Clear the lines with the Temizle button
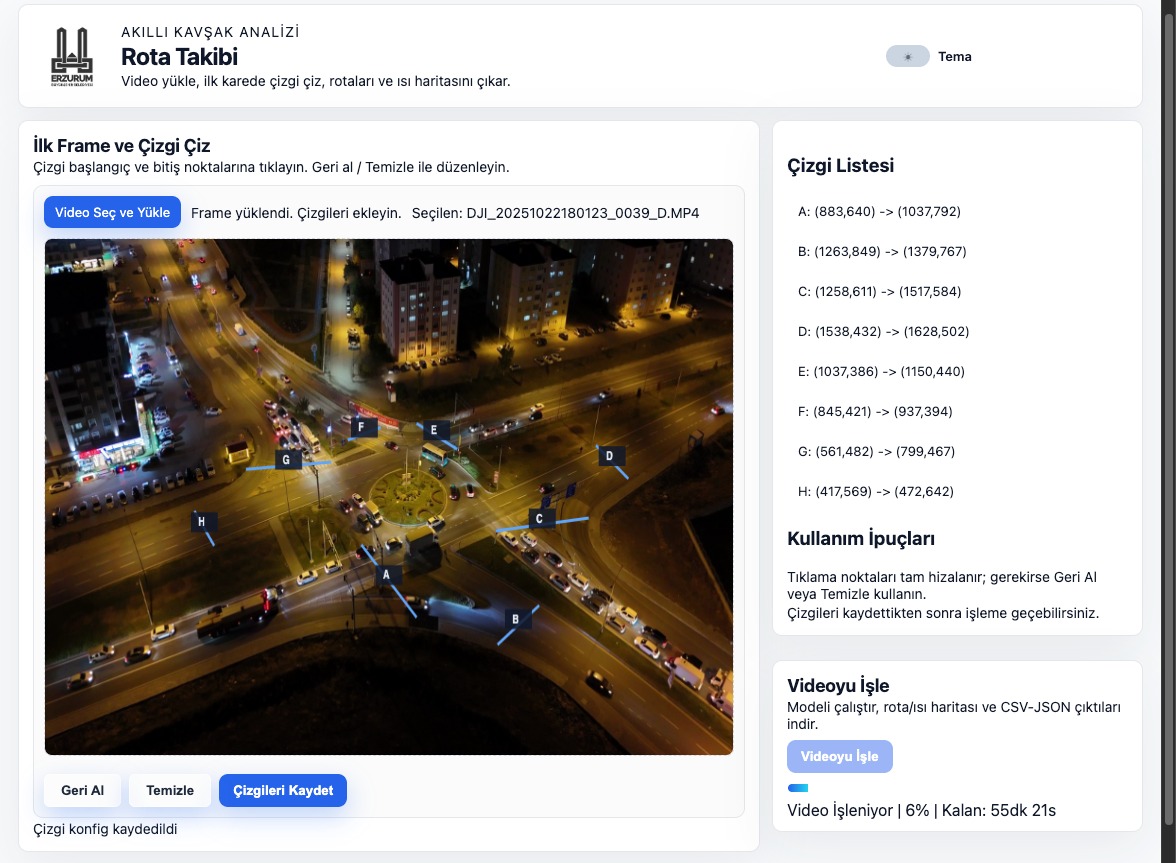The height and width of the screenshot is (863, 1176). [170, 790]
